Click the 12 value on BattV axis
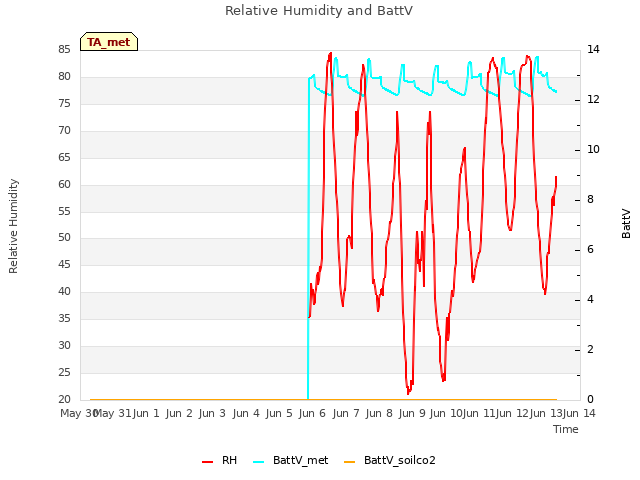The width and height of the screenshot is (640, 480). tap(593, 99)
